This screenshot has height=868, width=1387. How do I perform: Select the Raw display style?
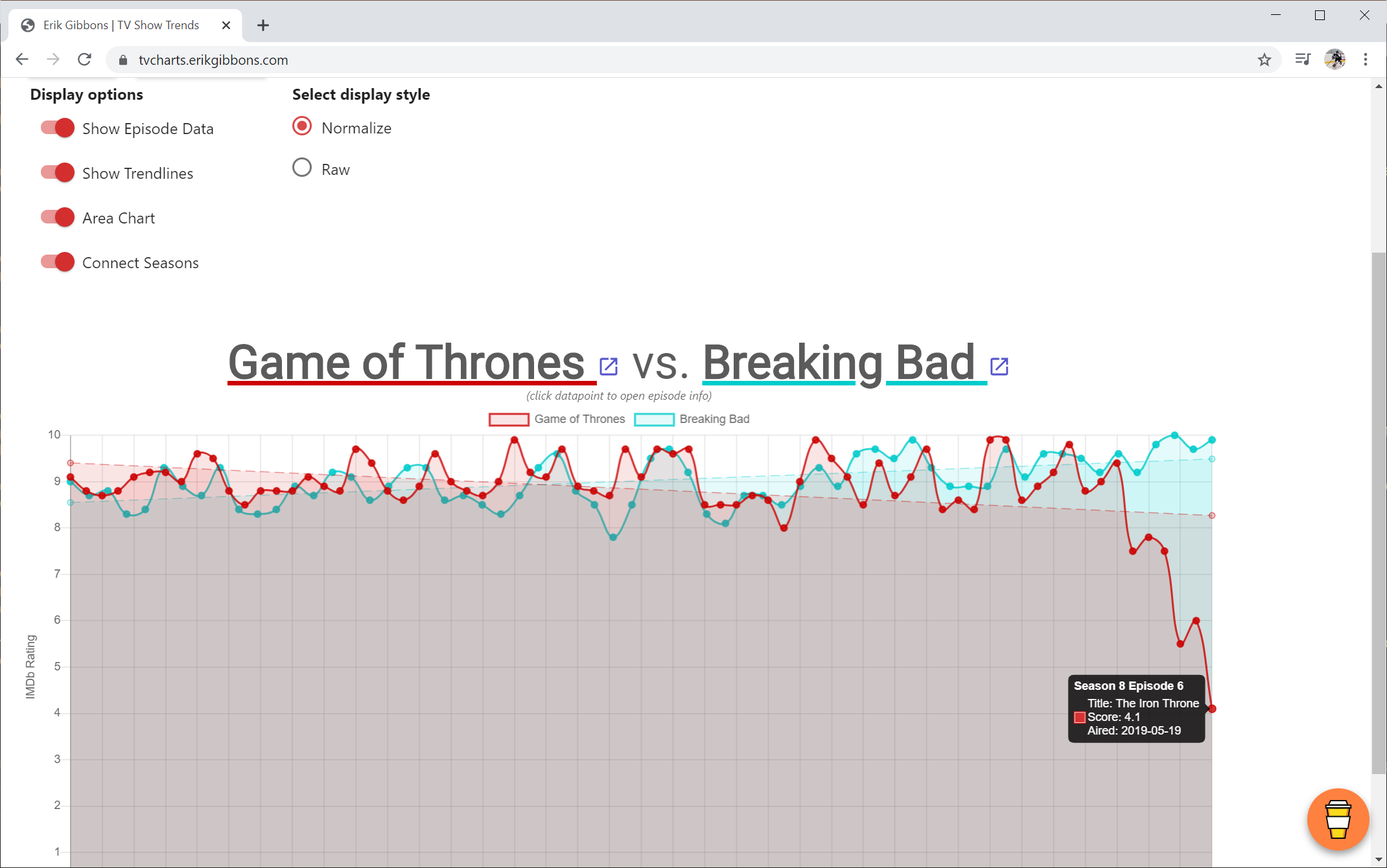point(301,167)
